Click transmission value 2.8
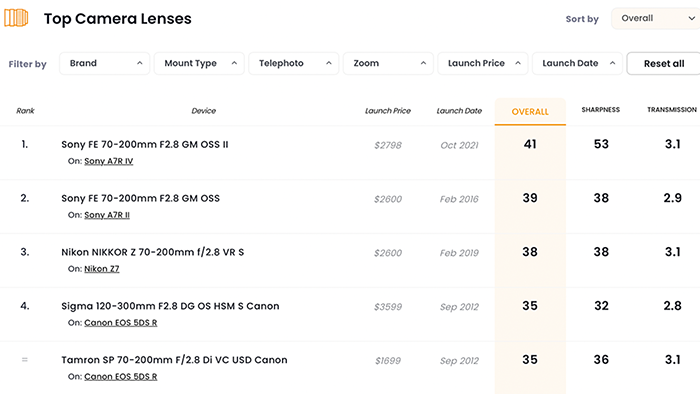The height and width of the screenshot is (394, 700). pos(672,306)
